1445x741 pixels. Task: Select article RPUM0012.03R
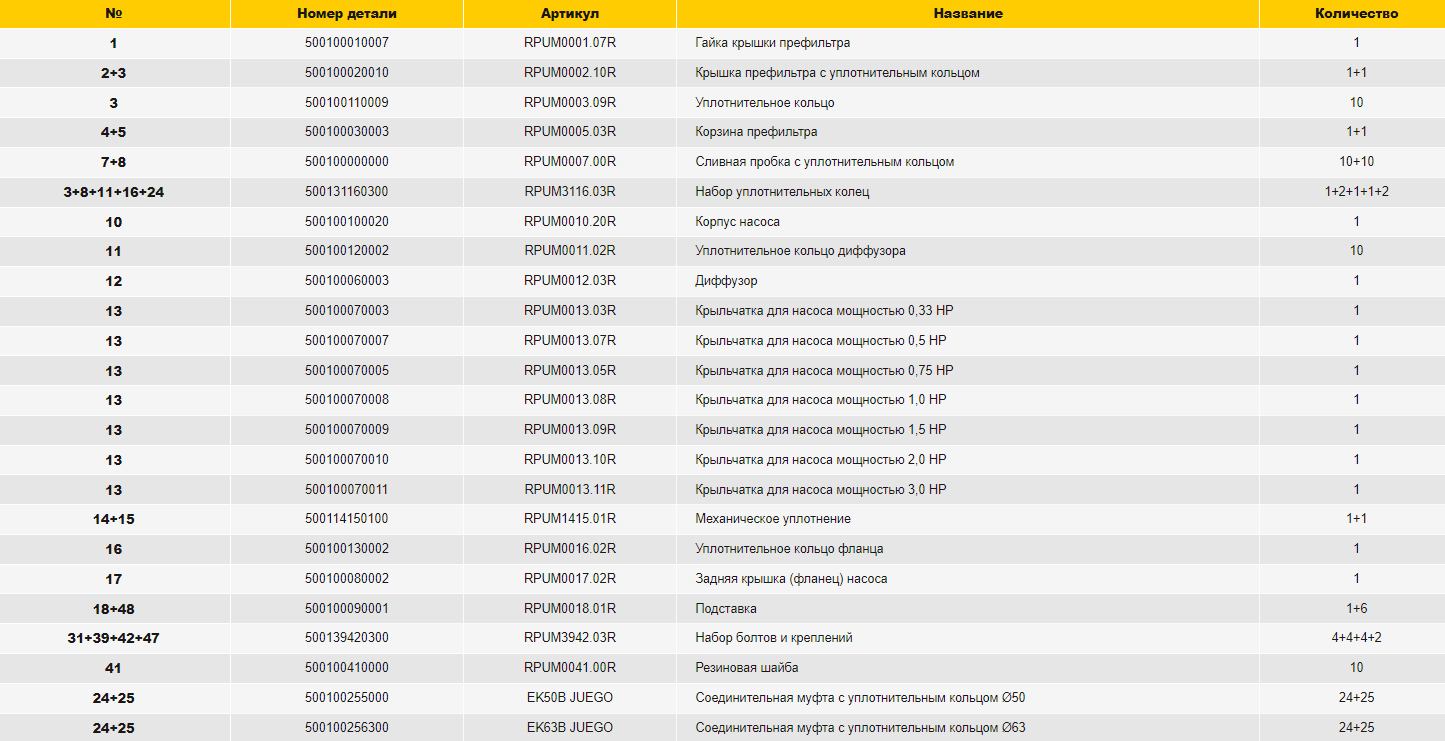click(570, 281)
